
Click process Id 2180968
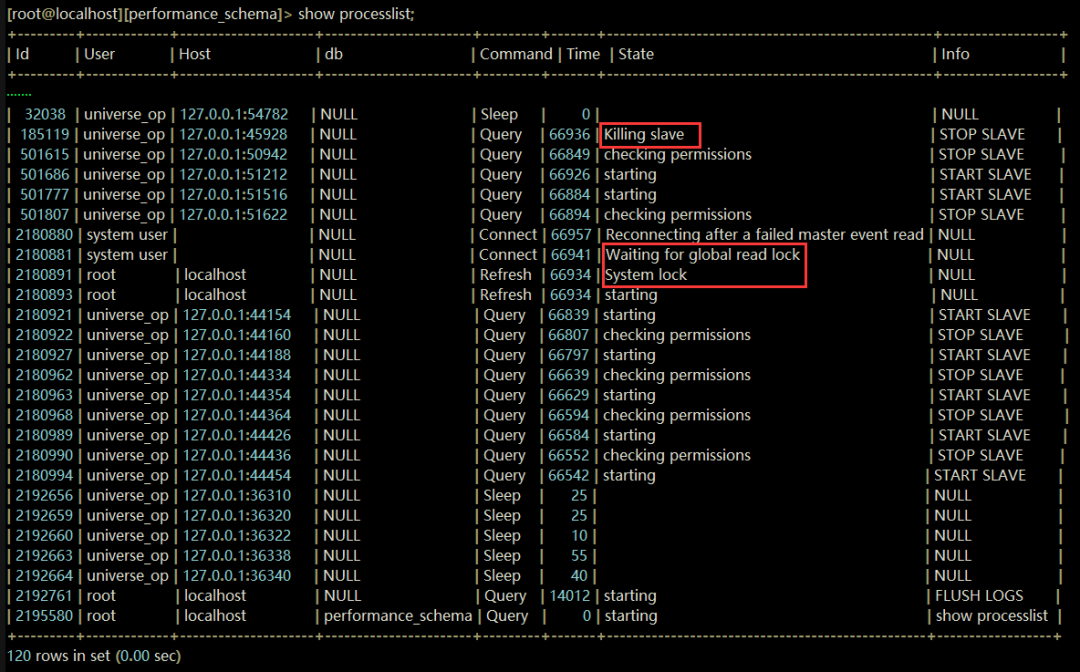(44, 415)
